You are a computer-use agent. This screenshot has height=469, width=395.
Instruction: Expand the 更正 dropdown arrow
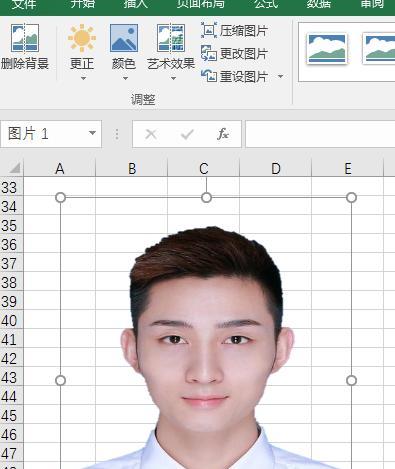click(x=83, y=78)
